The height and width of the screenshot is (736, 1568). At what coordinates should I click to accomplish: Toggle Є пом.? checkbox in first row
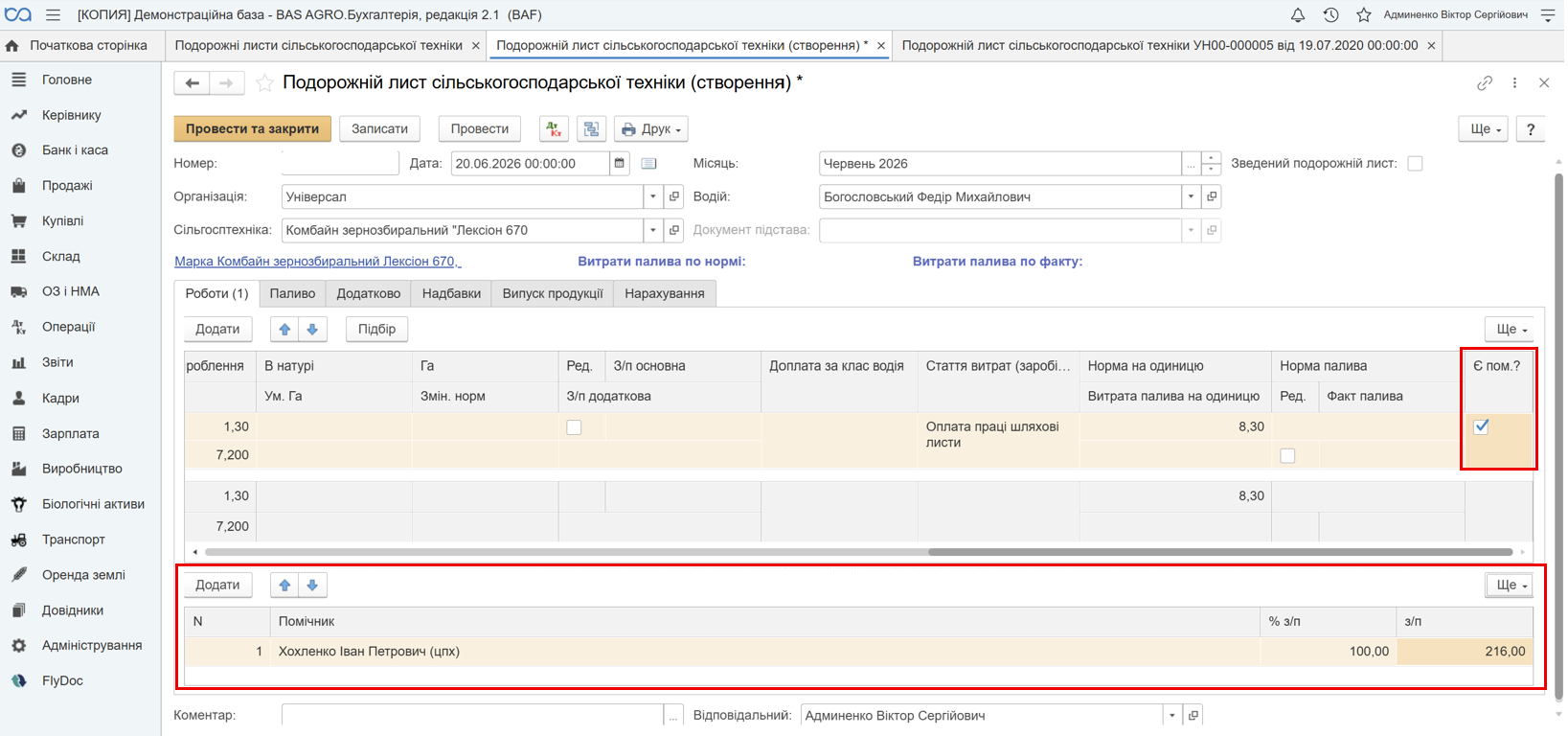pyautogui.click(x=1481, y=426)
